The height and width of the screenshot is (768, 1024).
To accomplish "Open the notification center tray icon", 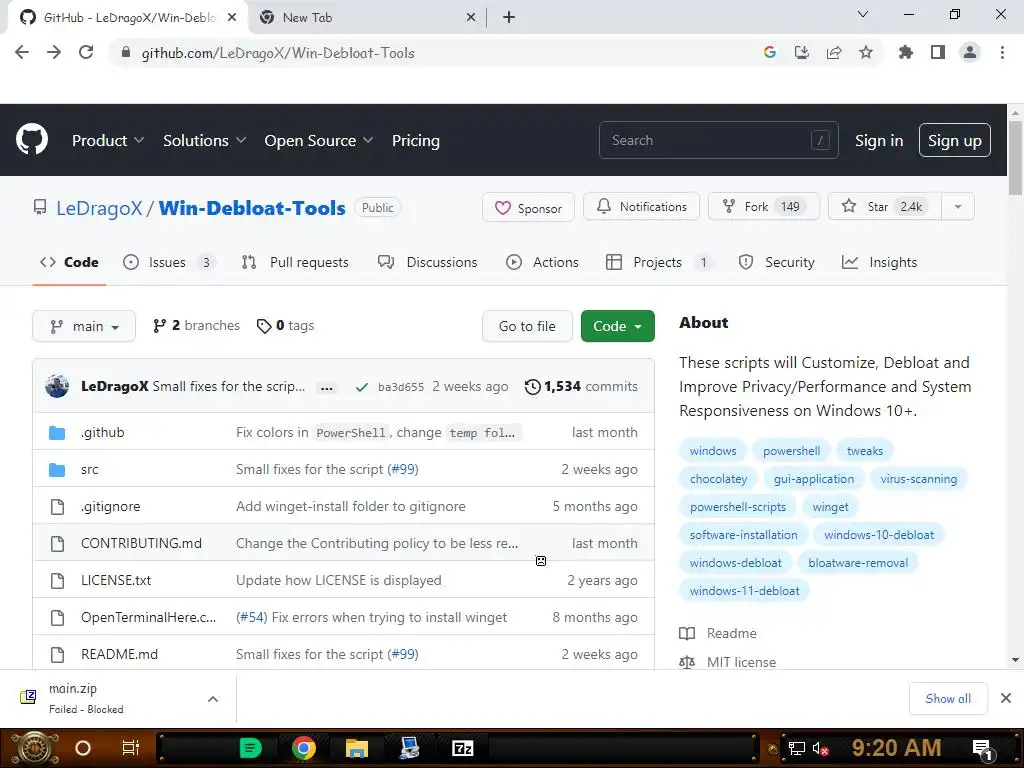I will (x=982, y=748).
